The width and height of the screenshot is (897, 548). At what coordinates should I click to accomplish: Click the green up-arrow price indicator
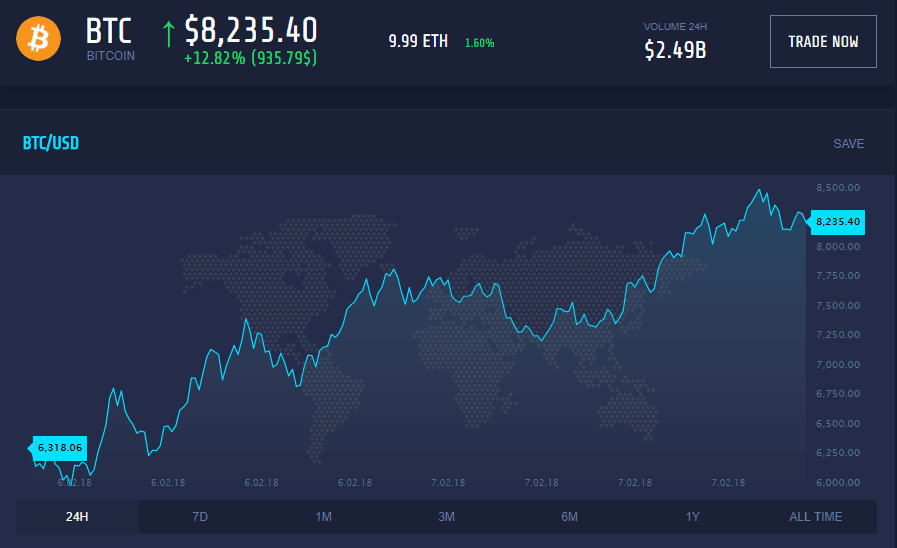[x=168, y=34]
